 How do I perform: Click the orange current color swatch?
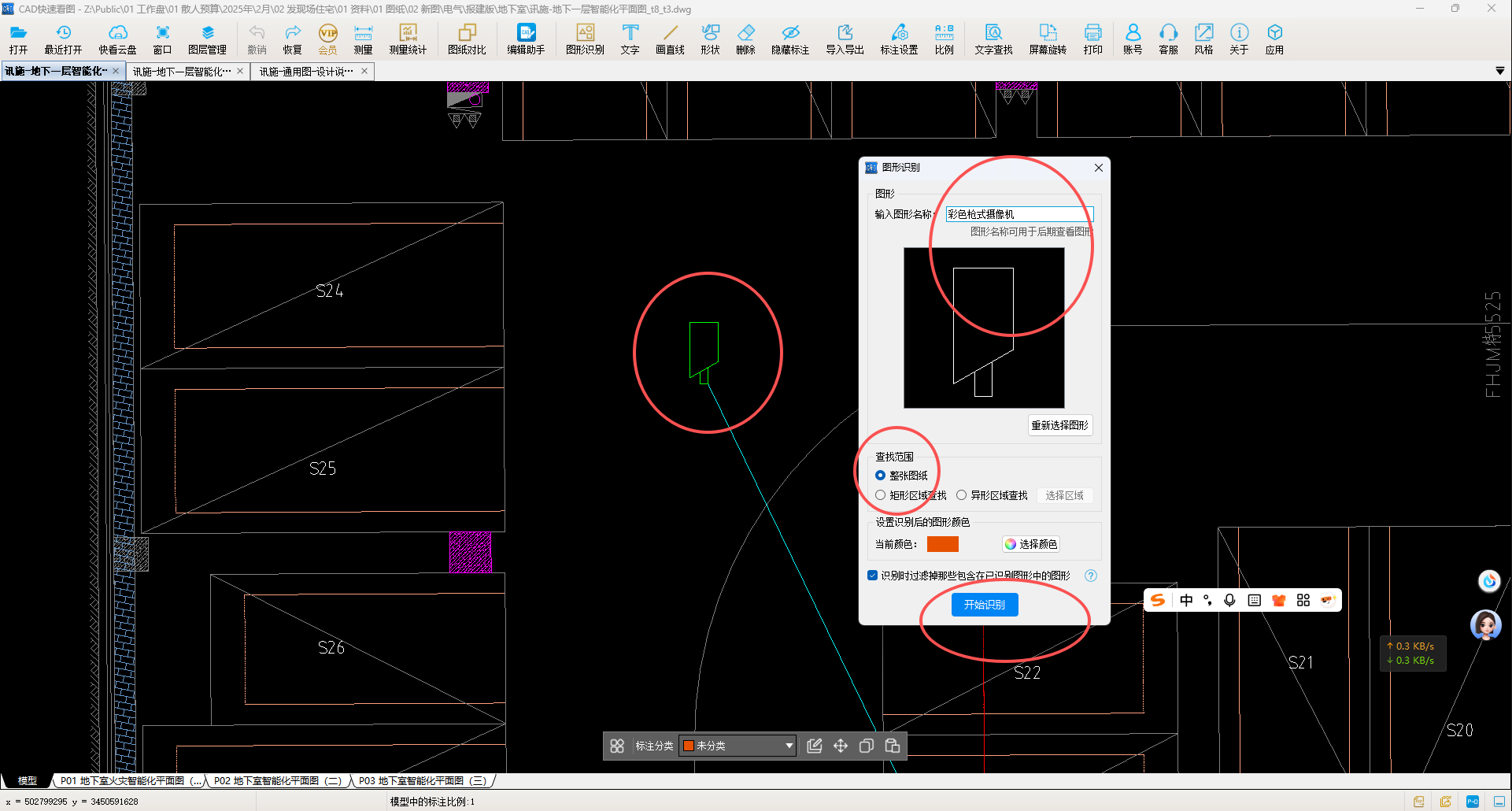(942, 544)
